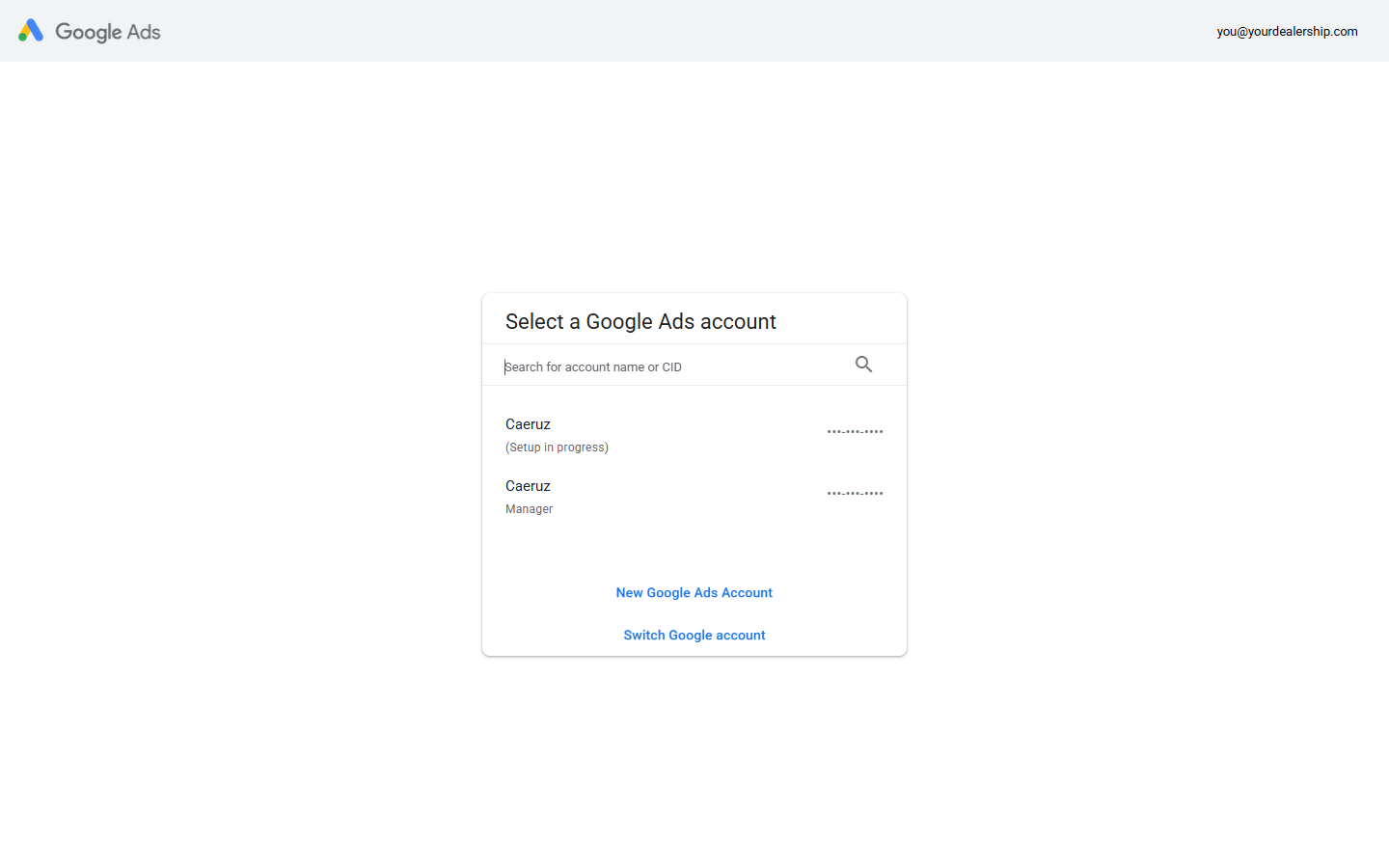Click the masked CID of setup-in-progress account
Screen dimensions: 1389x868
[x=855, y=432]
